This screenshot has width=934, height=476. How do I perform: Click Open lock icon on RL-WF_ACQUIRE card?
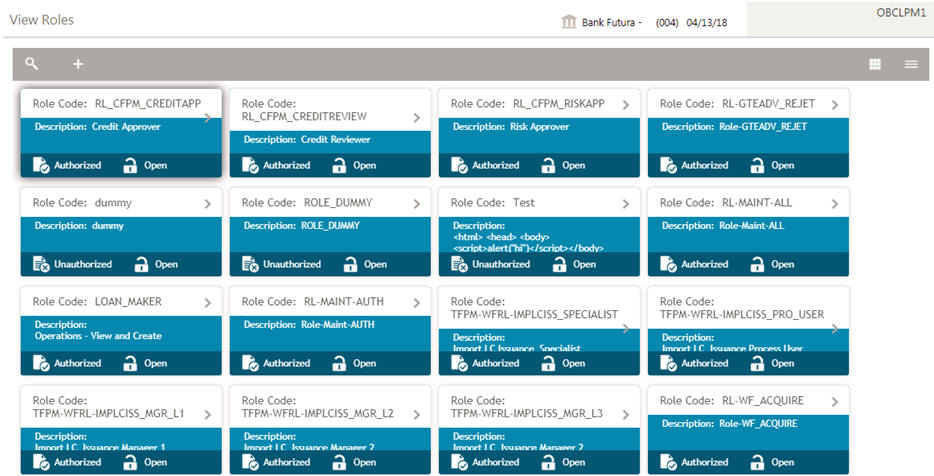[x=757, y=462]
